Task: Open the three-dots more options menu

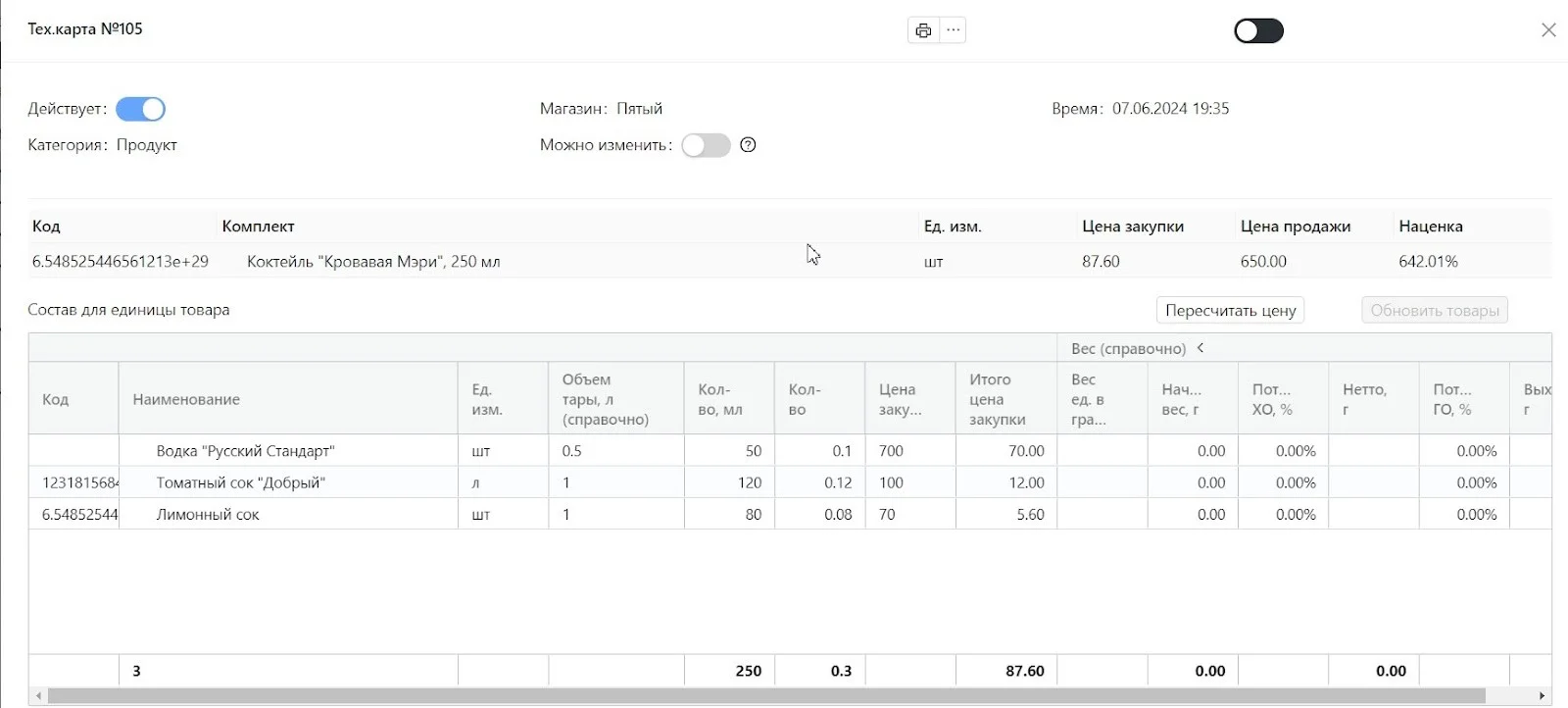Action: 953,30
